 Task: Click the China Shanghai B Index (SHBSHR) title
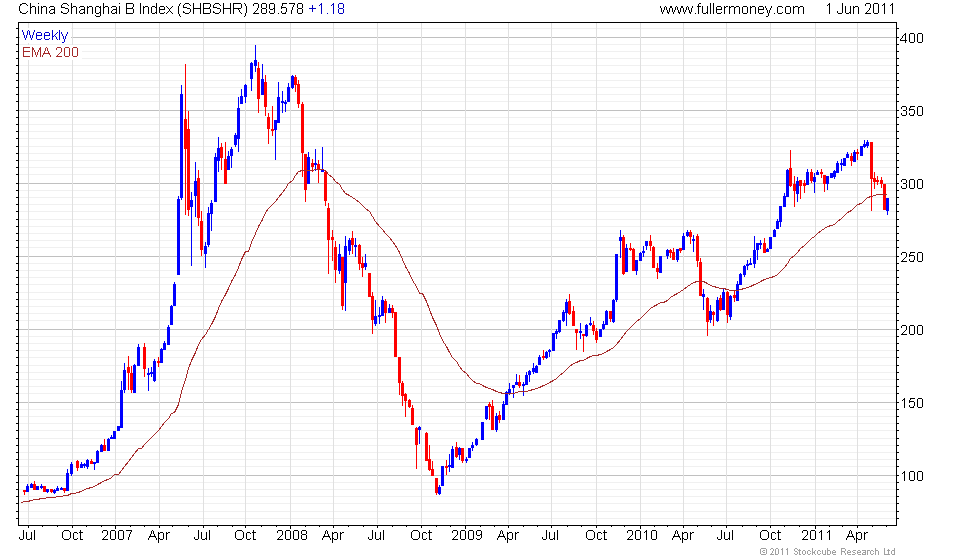click(x=133, y=9)
